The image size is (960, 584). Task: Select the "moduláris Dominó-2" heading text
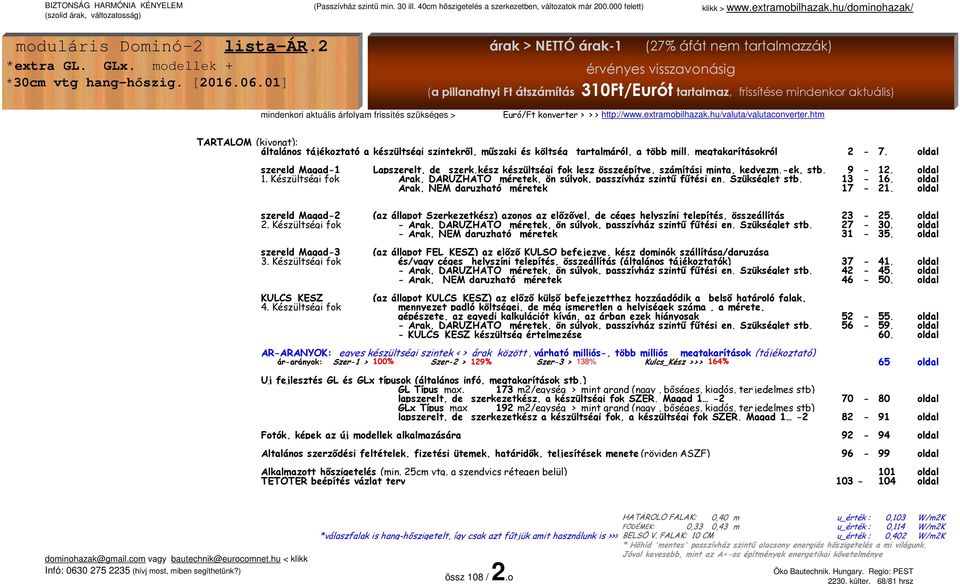click(108, 47)
